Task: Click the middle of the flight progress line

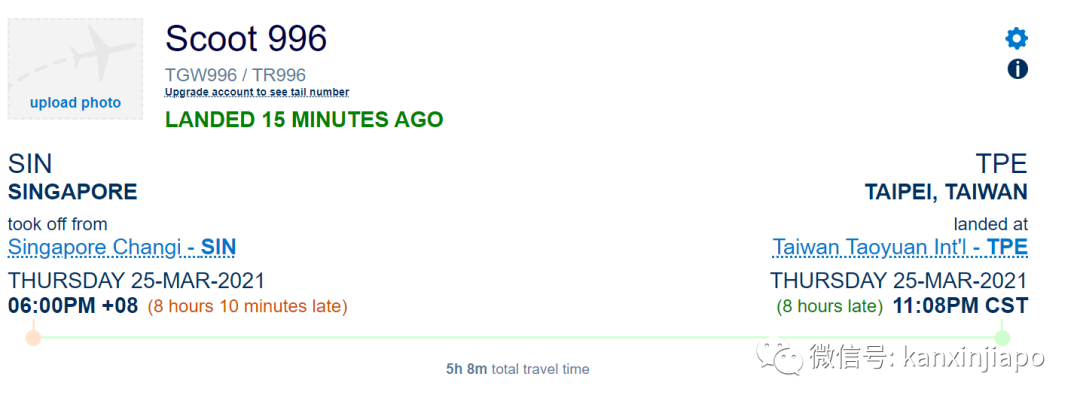Action: click(517, 337)
